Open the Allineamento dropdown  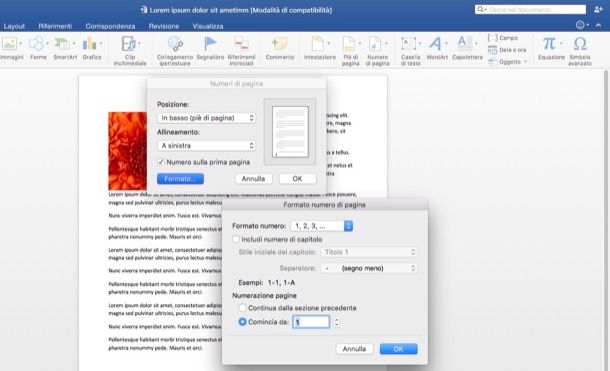[x=207, y=145]
